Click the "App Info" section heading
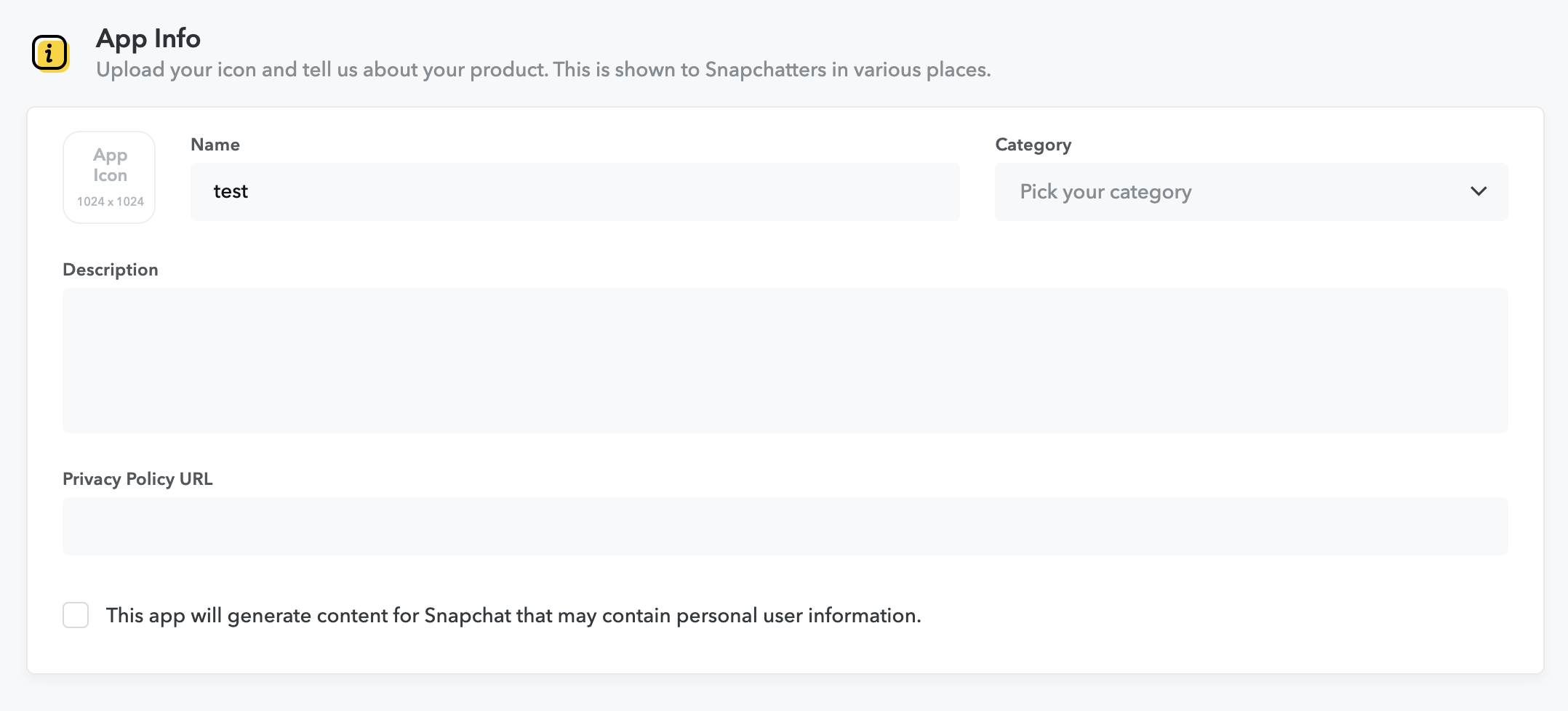 148,39
